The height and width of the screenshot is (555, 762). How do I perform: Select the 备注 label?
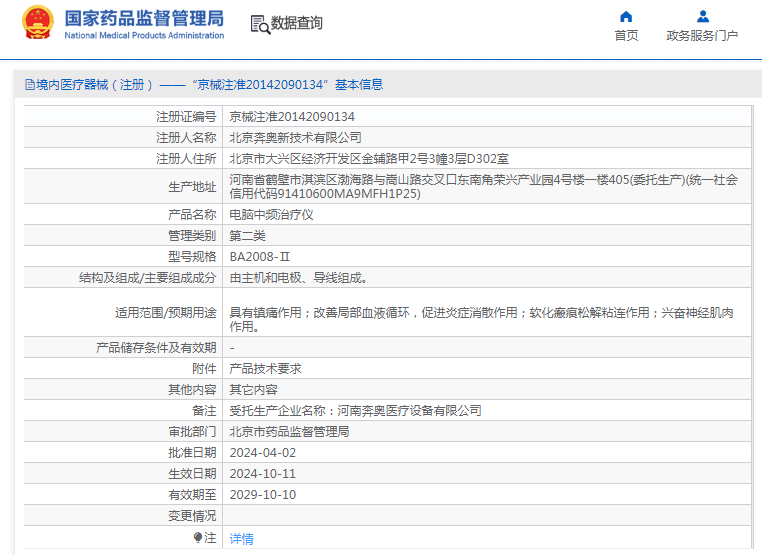(x=204, y=411)
